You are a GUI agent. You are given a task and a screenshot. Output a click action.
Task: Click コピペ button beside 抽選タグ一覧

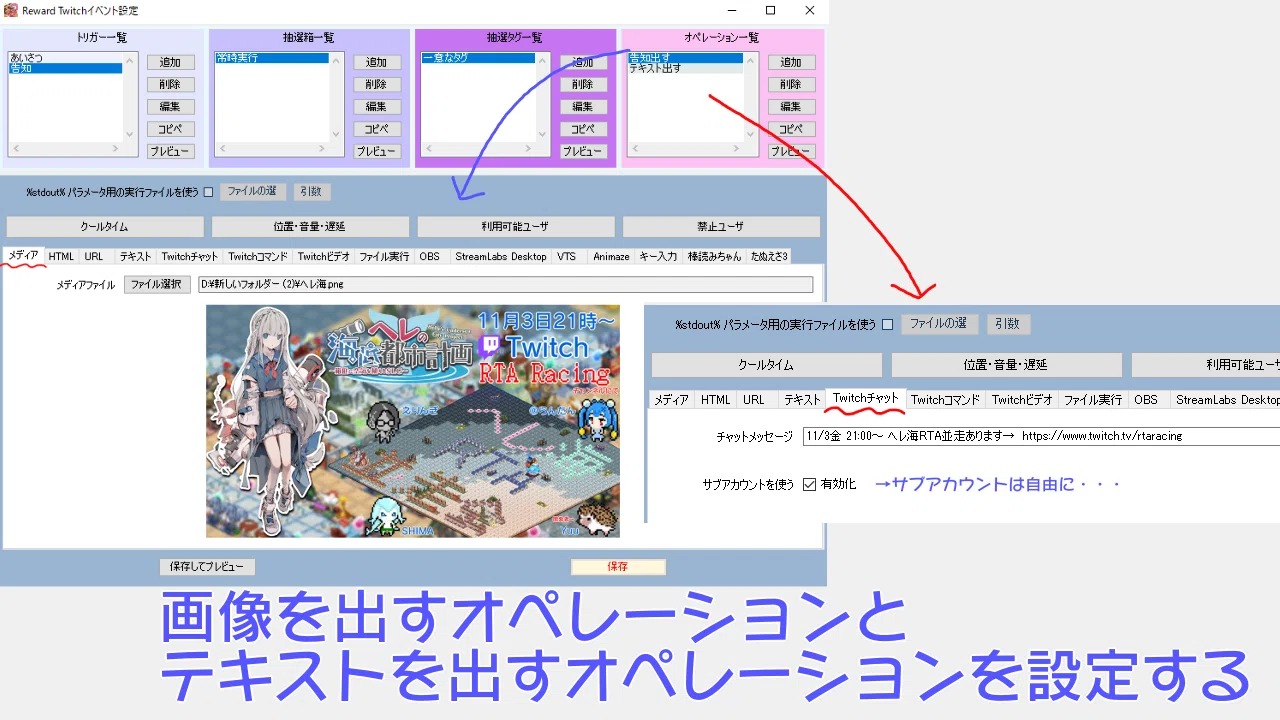point(583,129)
